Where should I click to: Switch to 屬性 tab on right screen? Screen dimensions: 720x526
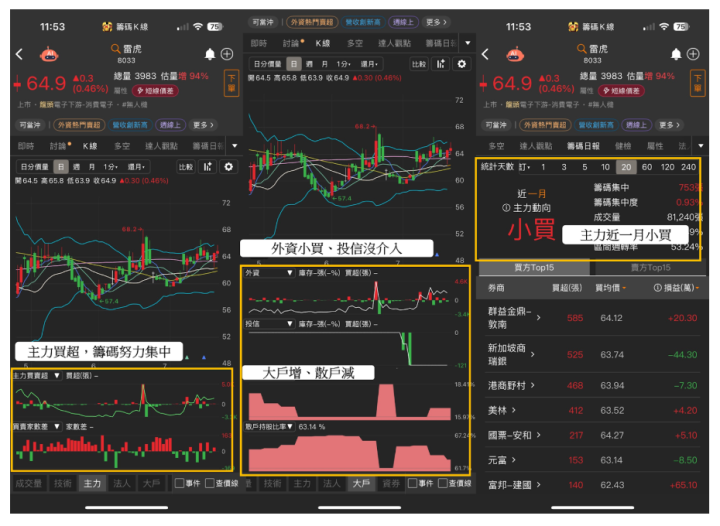pos(654,146)
